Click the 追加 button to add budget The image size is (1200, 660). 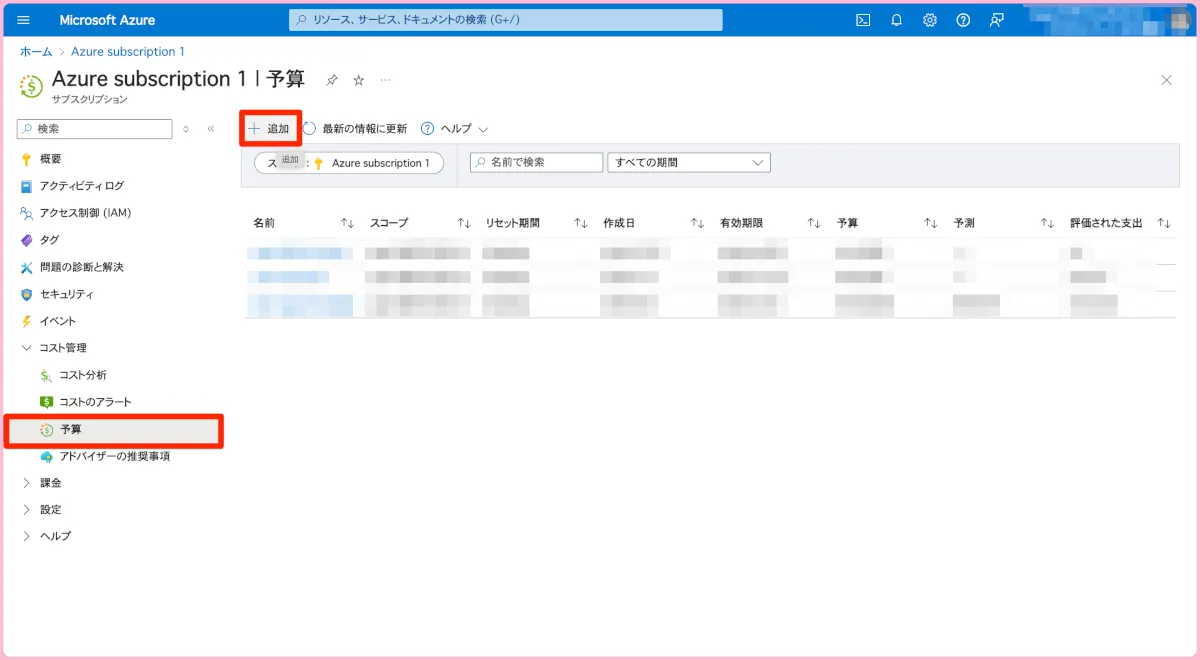click(269, 129)
